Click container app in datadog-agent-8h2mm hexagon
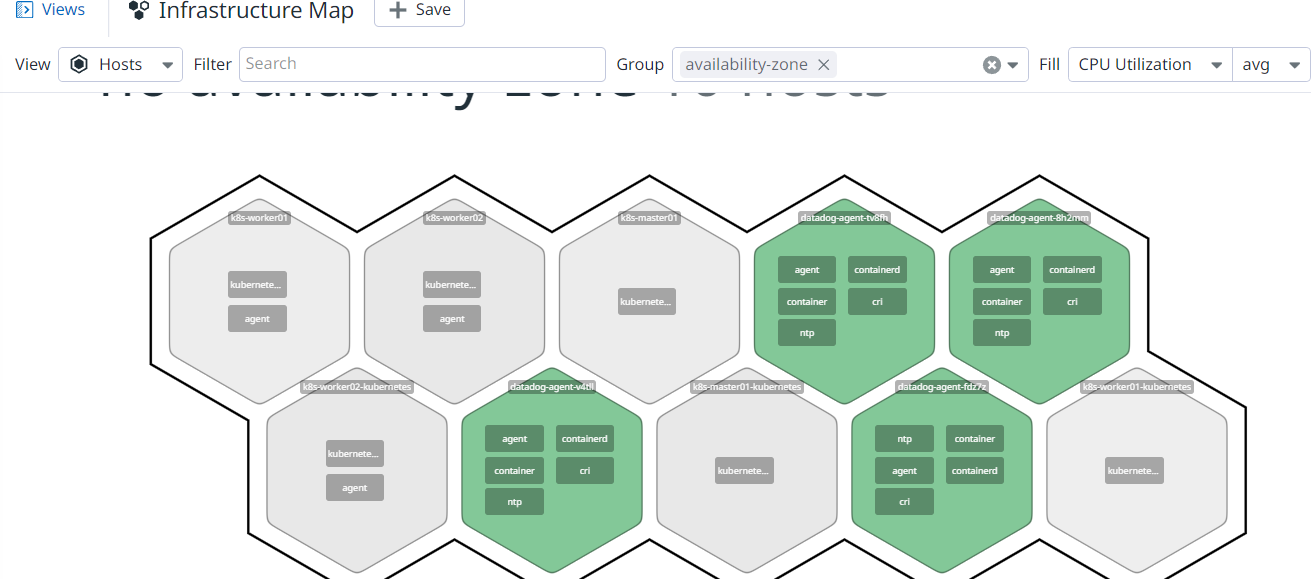1311x579 pixels. [1002, 302]
